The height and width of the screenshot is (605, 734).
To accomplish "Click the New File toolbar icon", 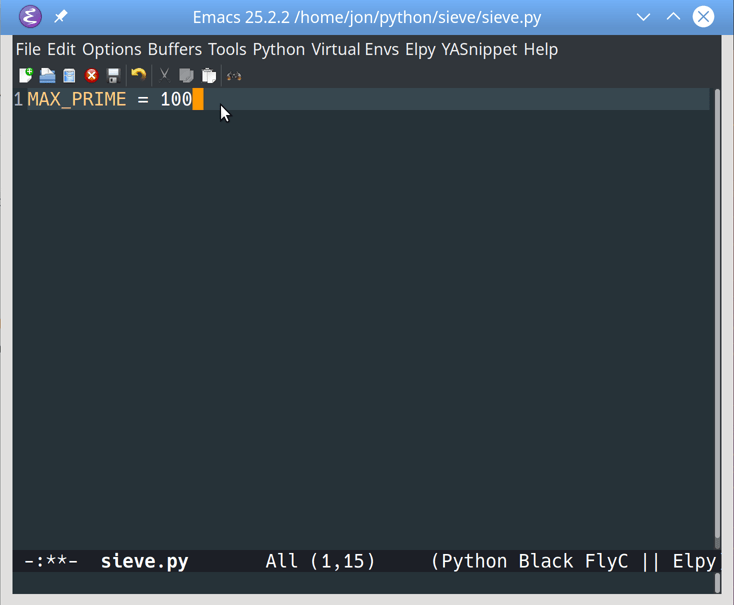I will pos(26,75).
